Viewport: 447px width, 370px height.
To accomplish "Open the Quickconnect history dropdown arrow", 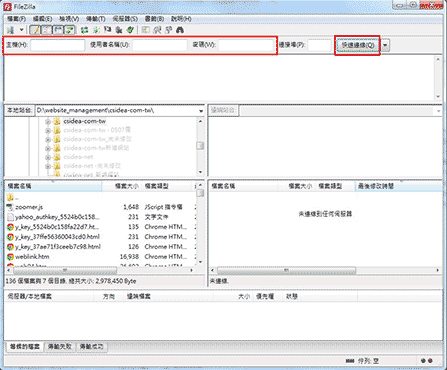I will point(385,45).
